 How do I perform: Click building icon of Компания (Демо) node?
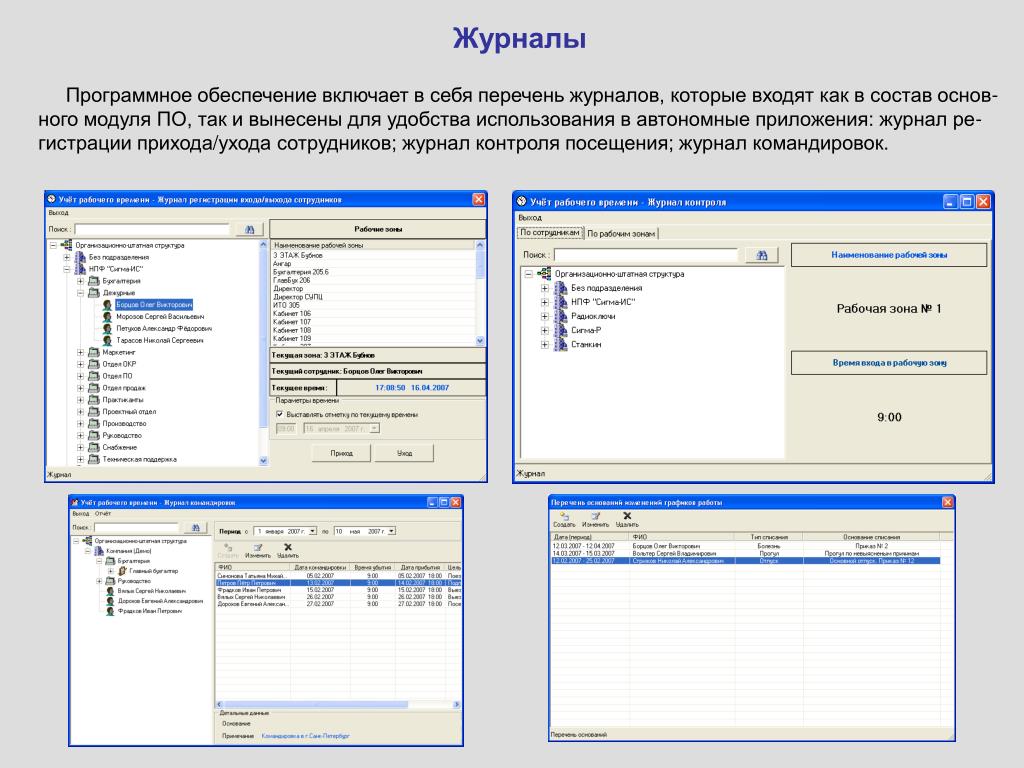(x=99, y=551)
